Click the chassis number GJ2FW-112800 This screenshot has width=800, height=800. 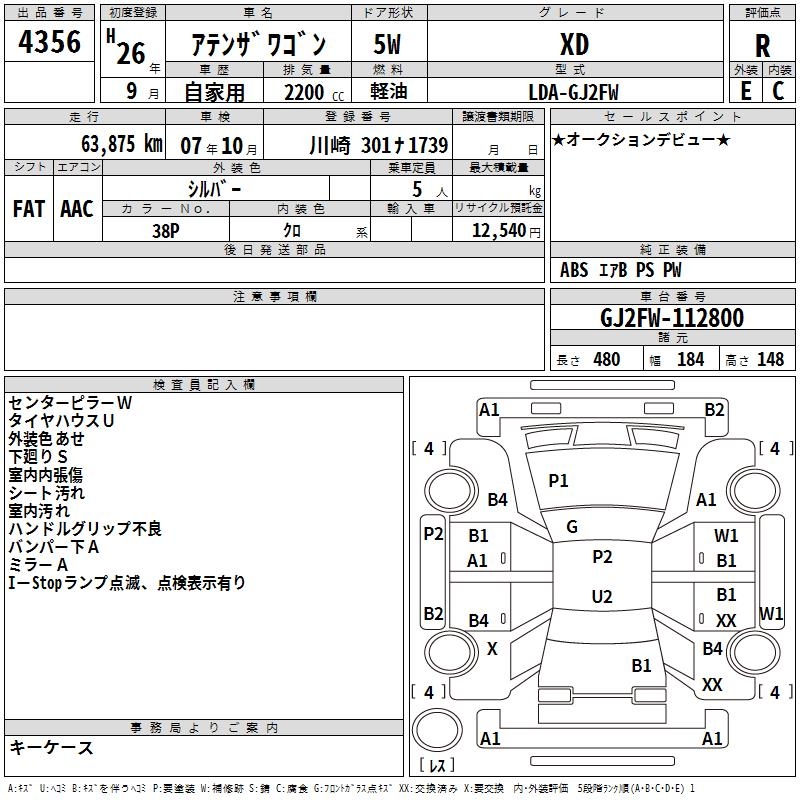point(672,318)
